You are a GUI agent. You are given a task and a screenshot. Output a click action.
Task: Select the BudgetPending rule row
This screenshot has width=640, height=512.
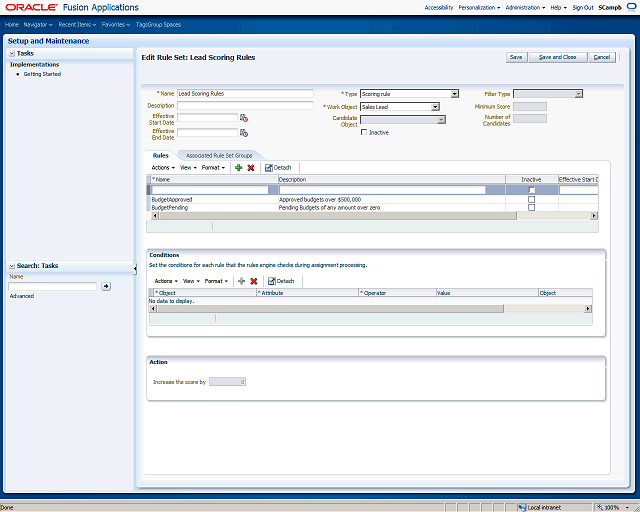372,207
